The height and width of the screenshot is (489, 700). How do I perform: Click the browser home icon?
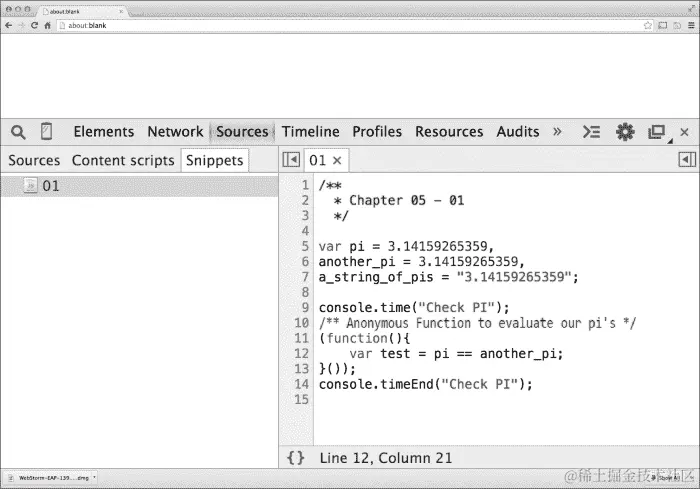tap(47, 25)
